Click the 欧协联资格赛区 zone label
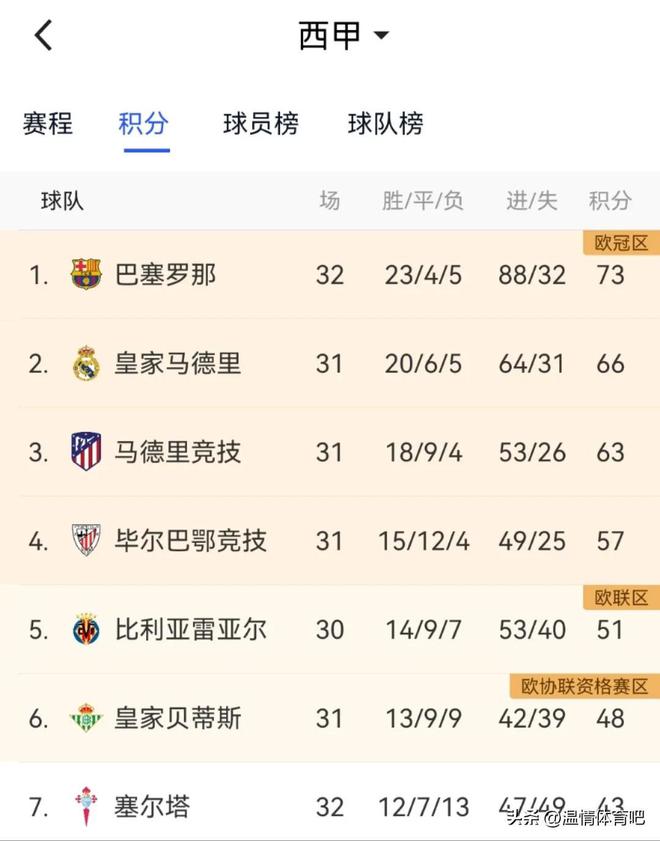This screenshot has height=841, width=660. 585,686
